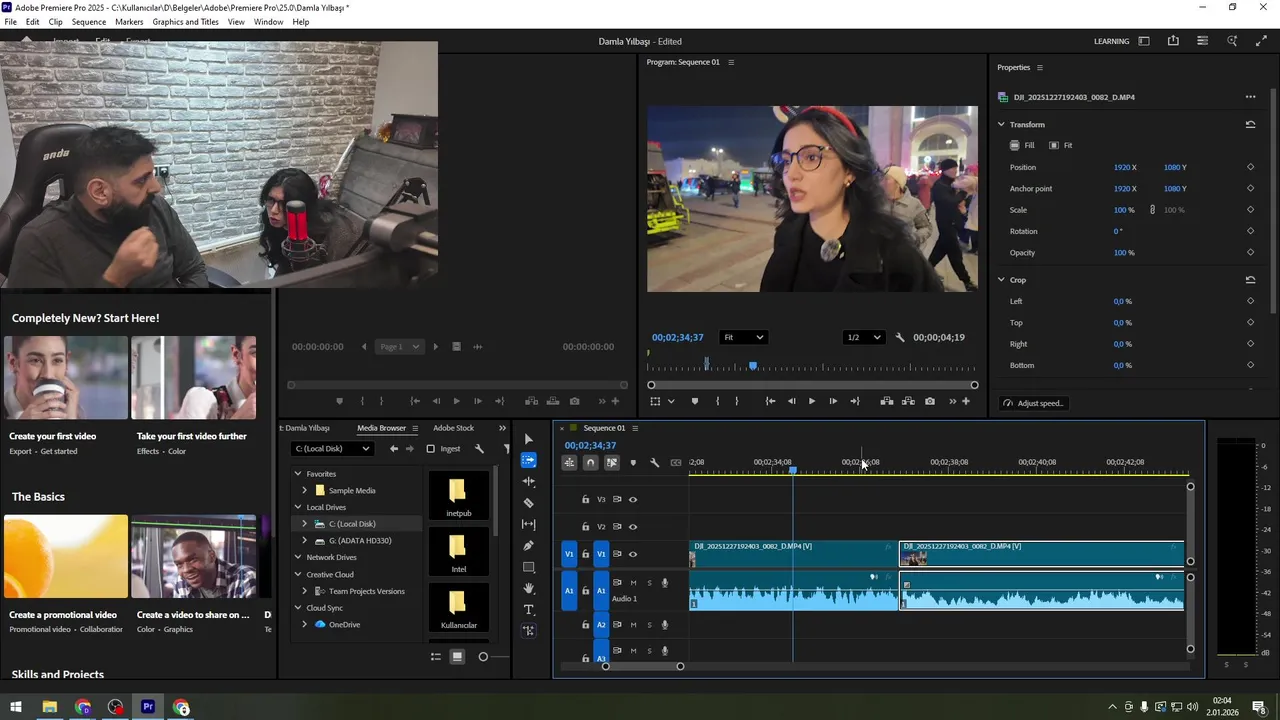Image resolution: width=1280 pixels, height=720 pixels.
Task: Open the Sequence menu
Action: 88,22
